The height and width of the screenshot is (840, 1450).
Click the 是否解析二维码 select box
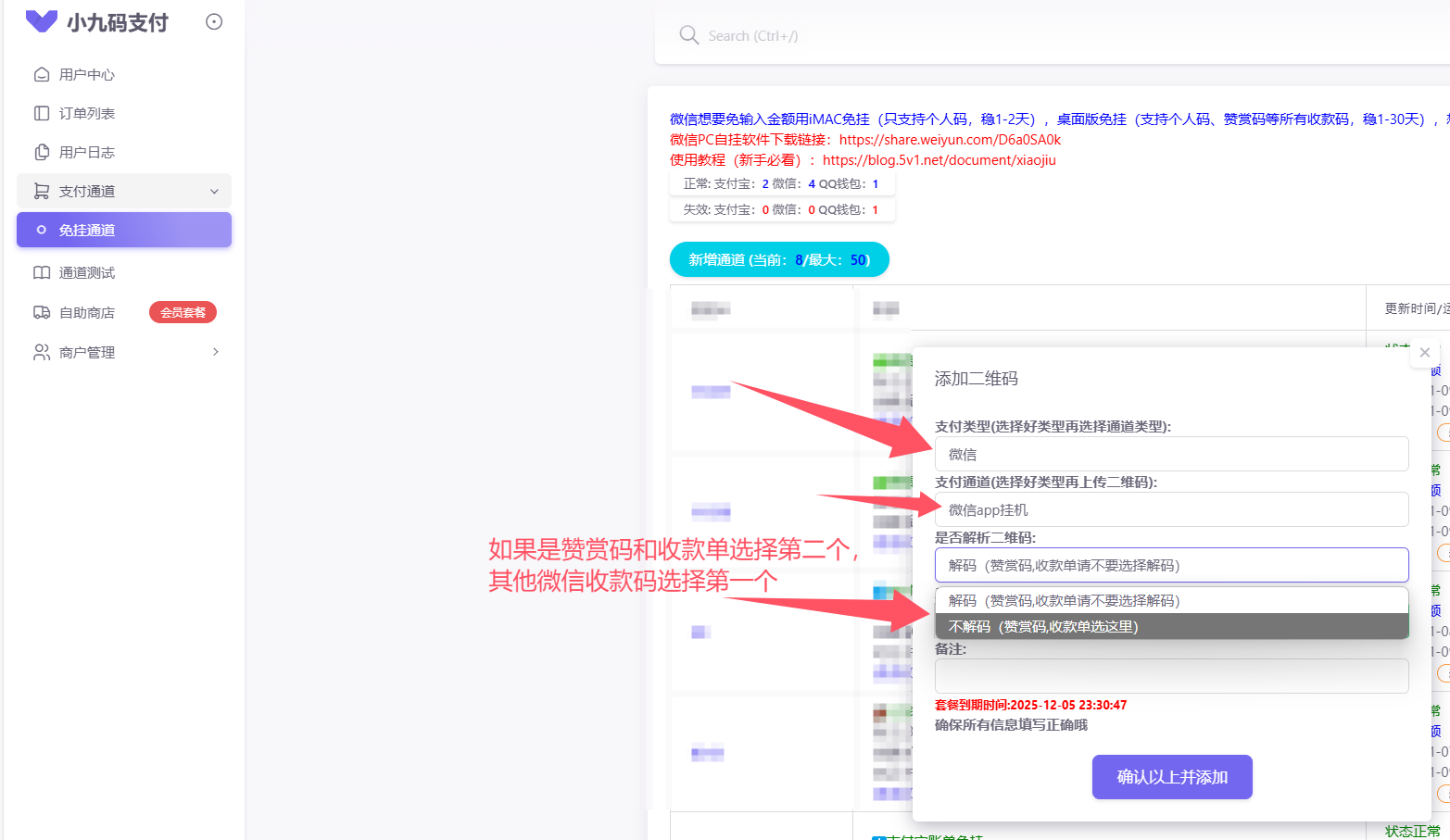1171,565
